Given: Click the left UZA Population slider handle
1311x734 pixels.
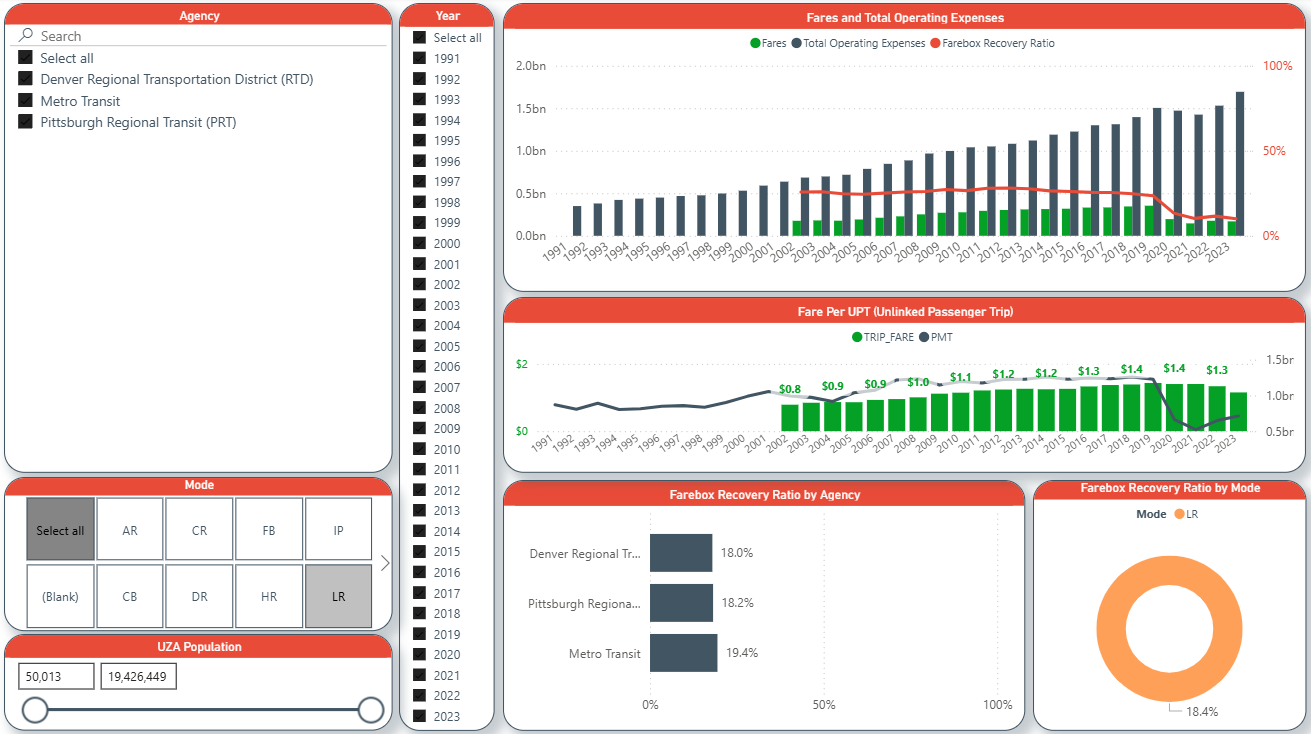Looking at the screenshot, I should point(35,710).
